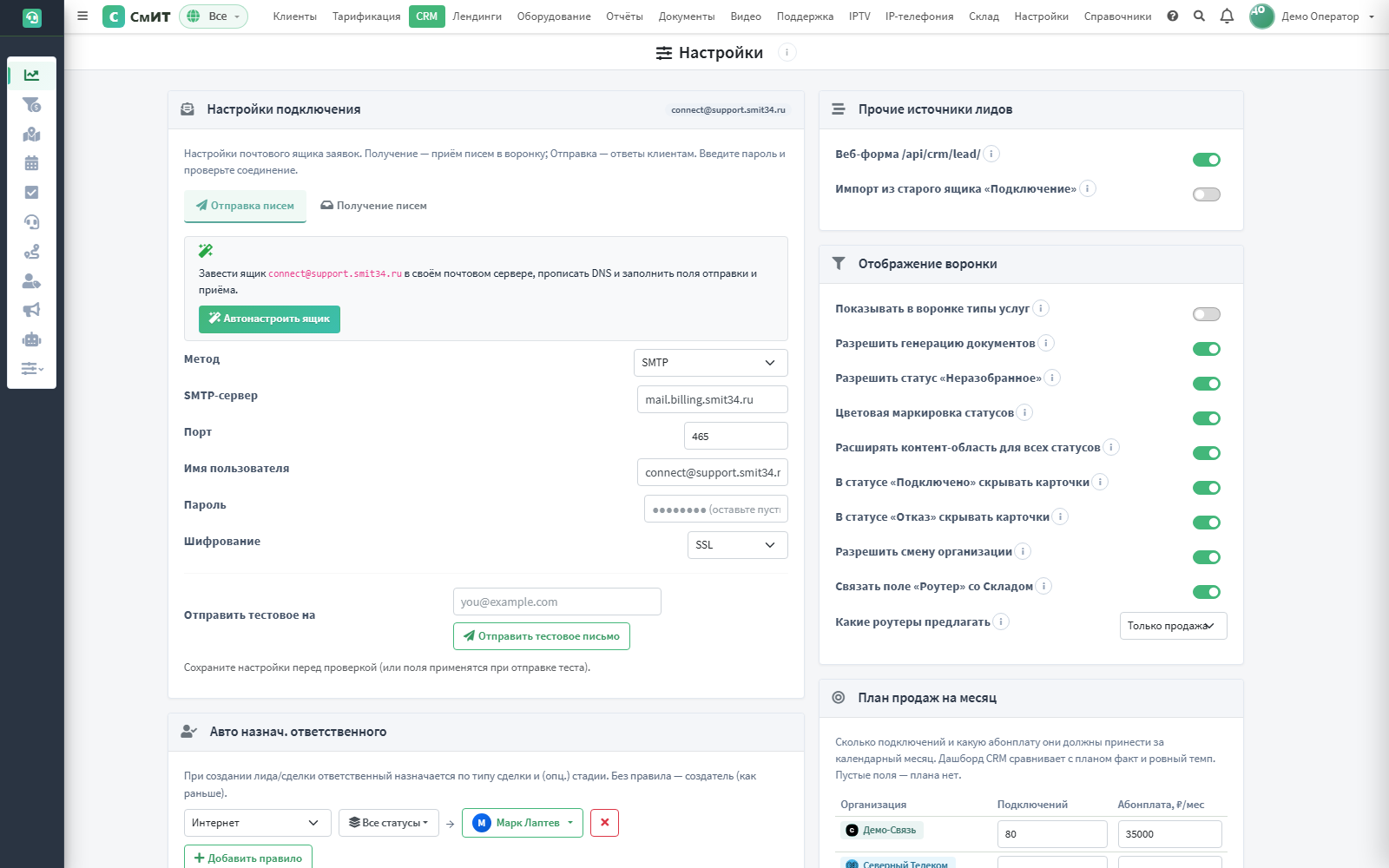
Task: Enable Показывать в воронке типы услуг
Action: click(x=1207, y=314)
